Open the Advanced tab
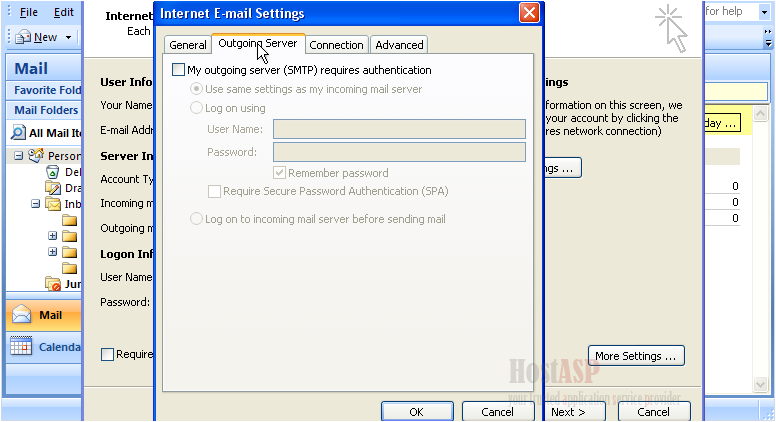 click(399, 45)
